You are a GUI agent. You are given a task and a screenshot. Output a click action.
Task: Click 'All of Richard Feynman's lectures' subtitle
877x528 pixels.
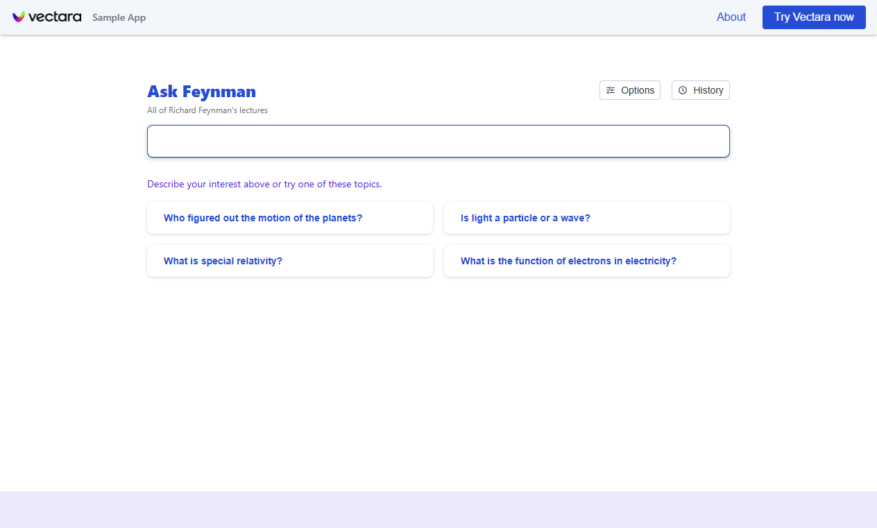[x=208, y=110]
